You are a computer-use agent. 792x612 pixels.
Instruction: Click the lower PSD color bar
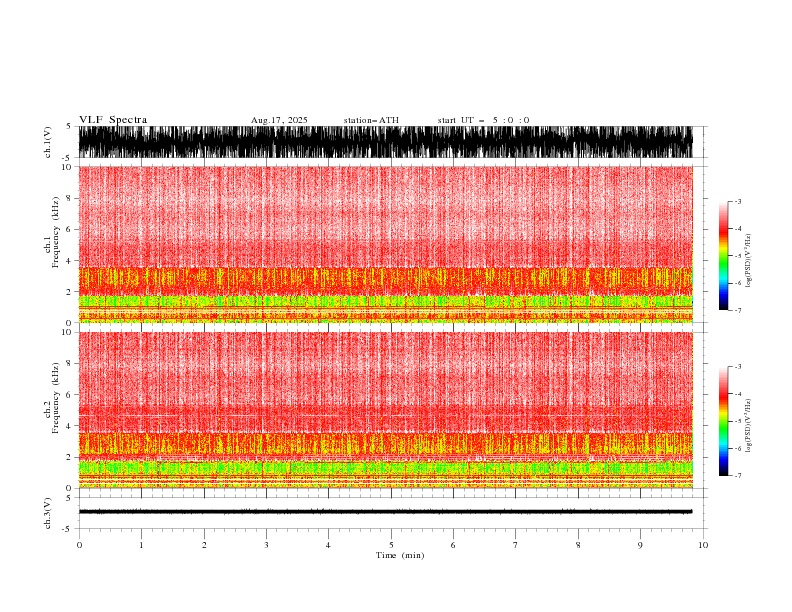point(723,421)
